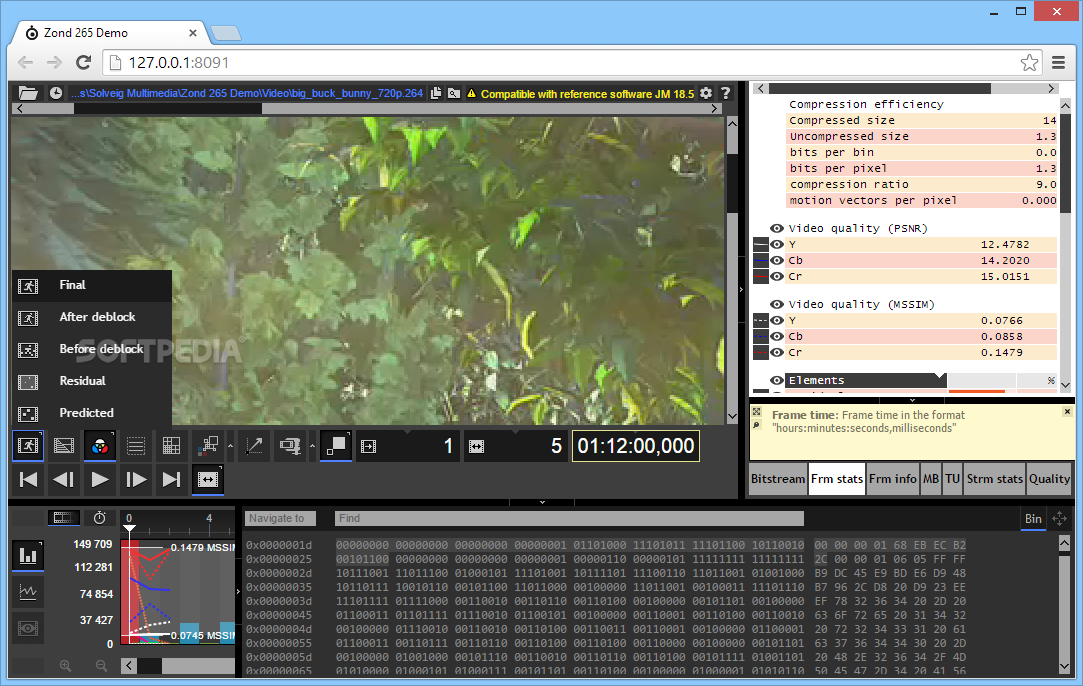Toggle the macroblock grid overlay icon

pos(171,446)
